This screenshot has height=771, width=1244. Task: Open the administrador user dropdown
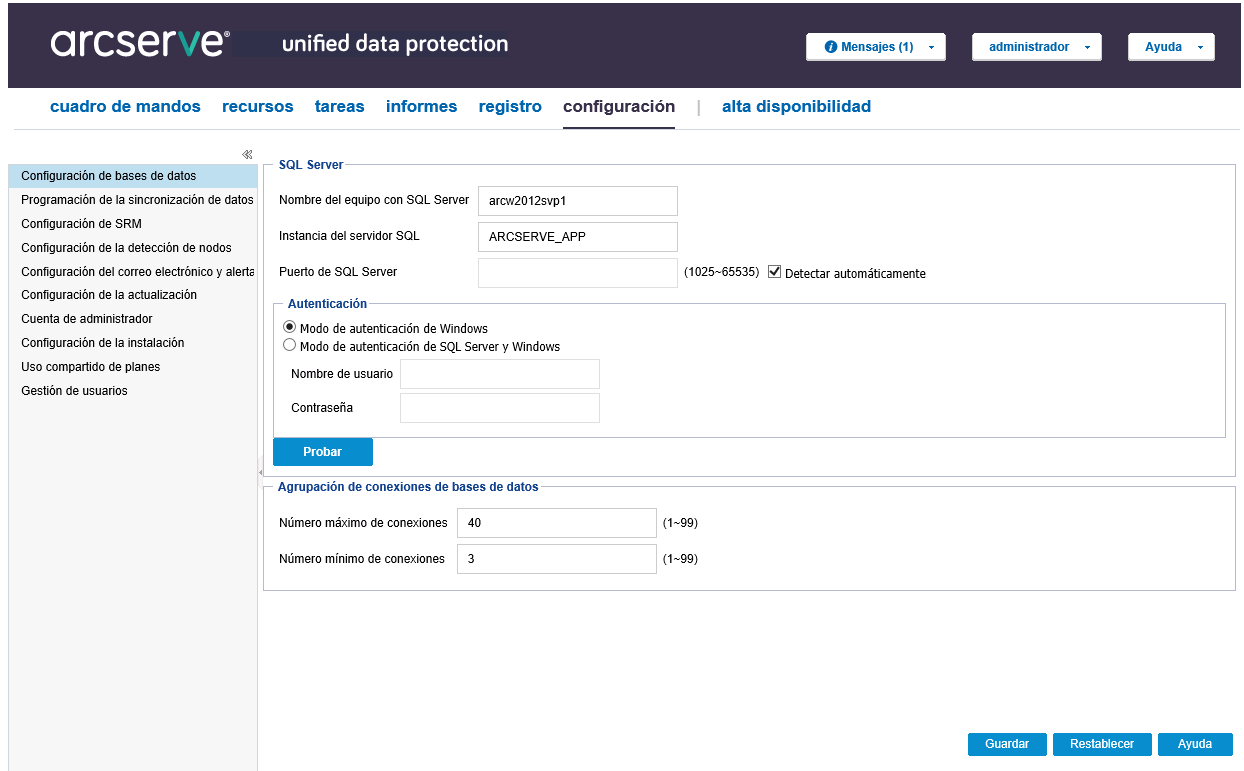(1037, 47)
